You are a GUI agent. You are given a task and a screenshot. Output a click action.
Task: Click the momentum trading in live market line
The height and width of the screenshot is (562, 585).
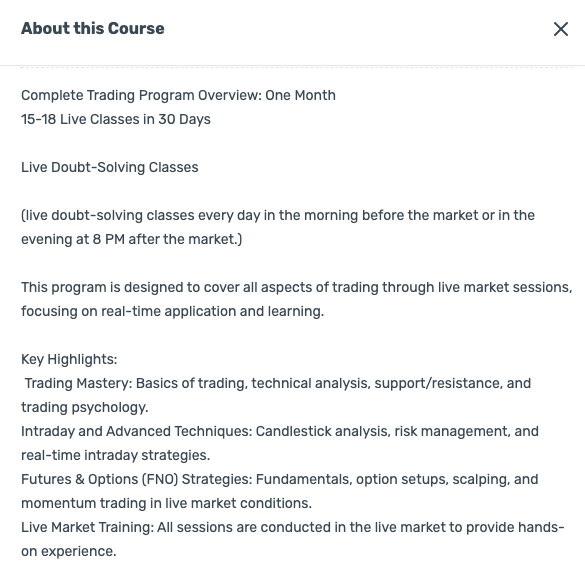(166, 503)
